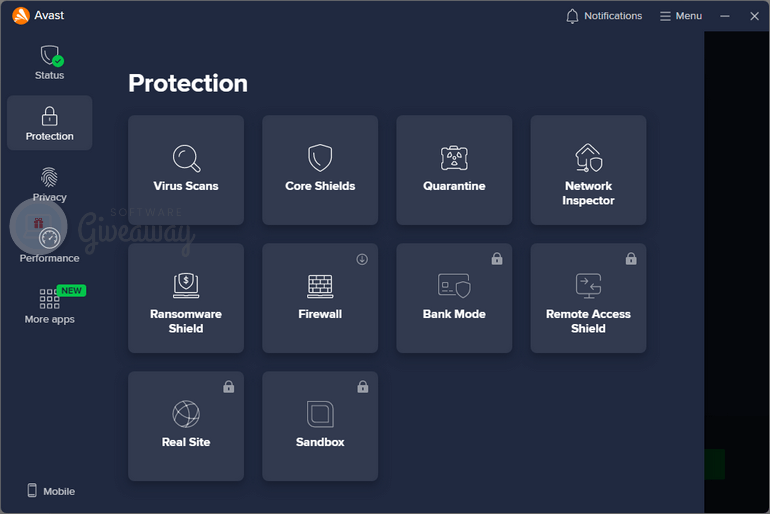The width and height of the screenshot is (770, 514).
Task: Open the Bank Mode card icon
Action: [454, 286]
